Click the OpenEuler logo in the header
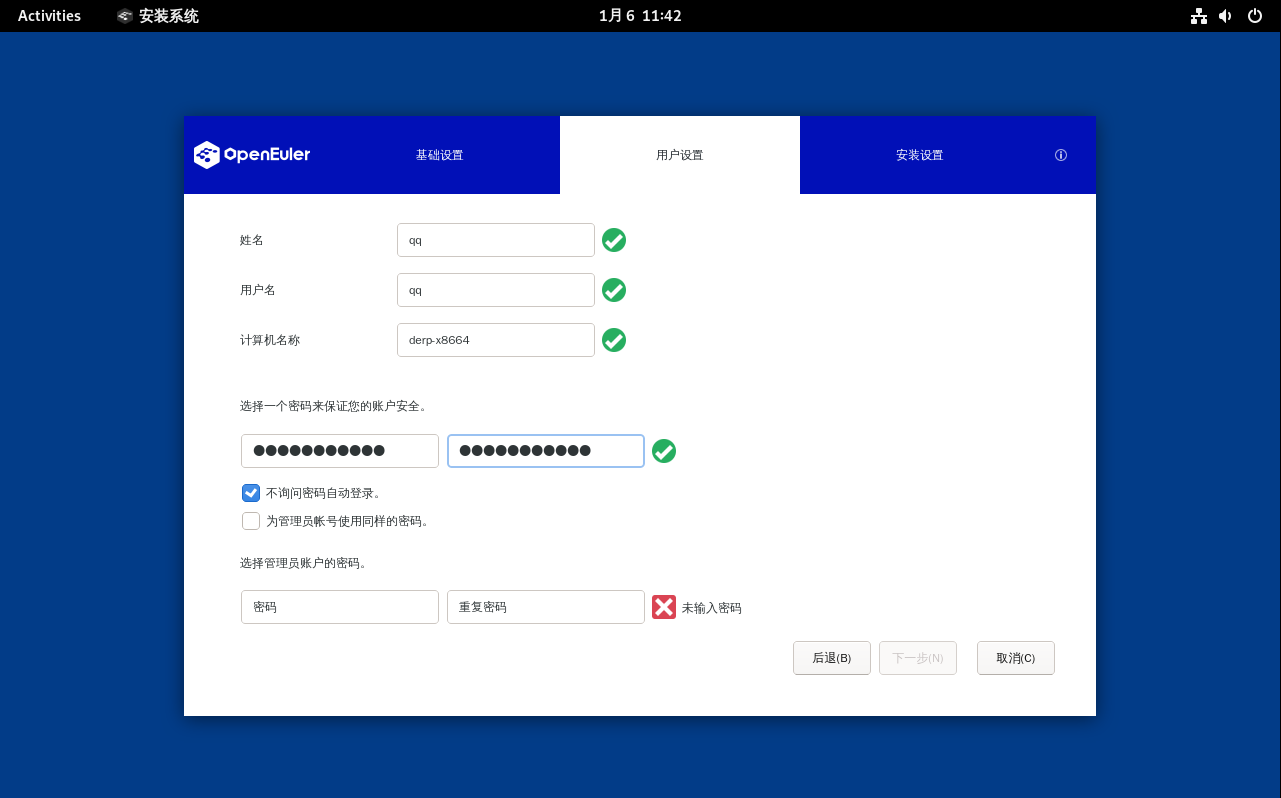 pos(252,155)
